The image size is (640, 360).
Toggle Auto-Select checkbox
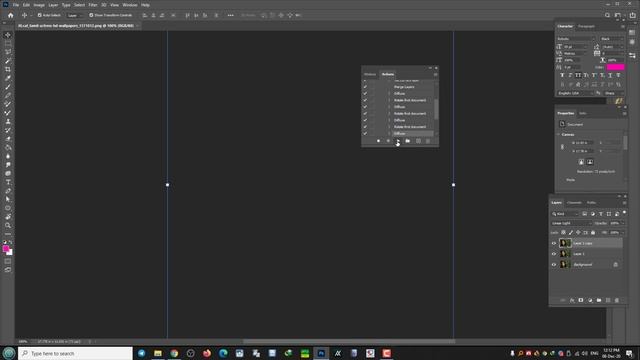pyautogui.click(x=40, y=15)
